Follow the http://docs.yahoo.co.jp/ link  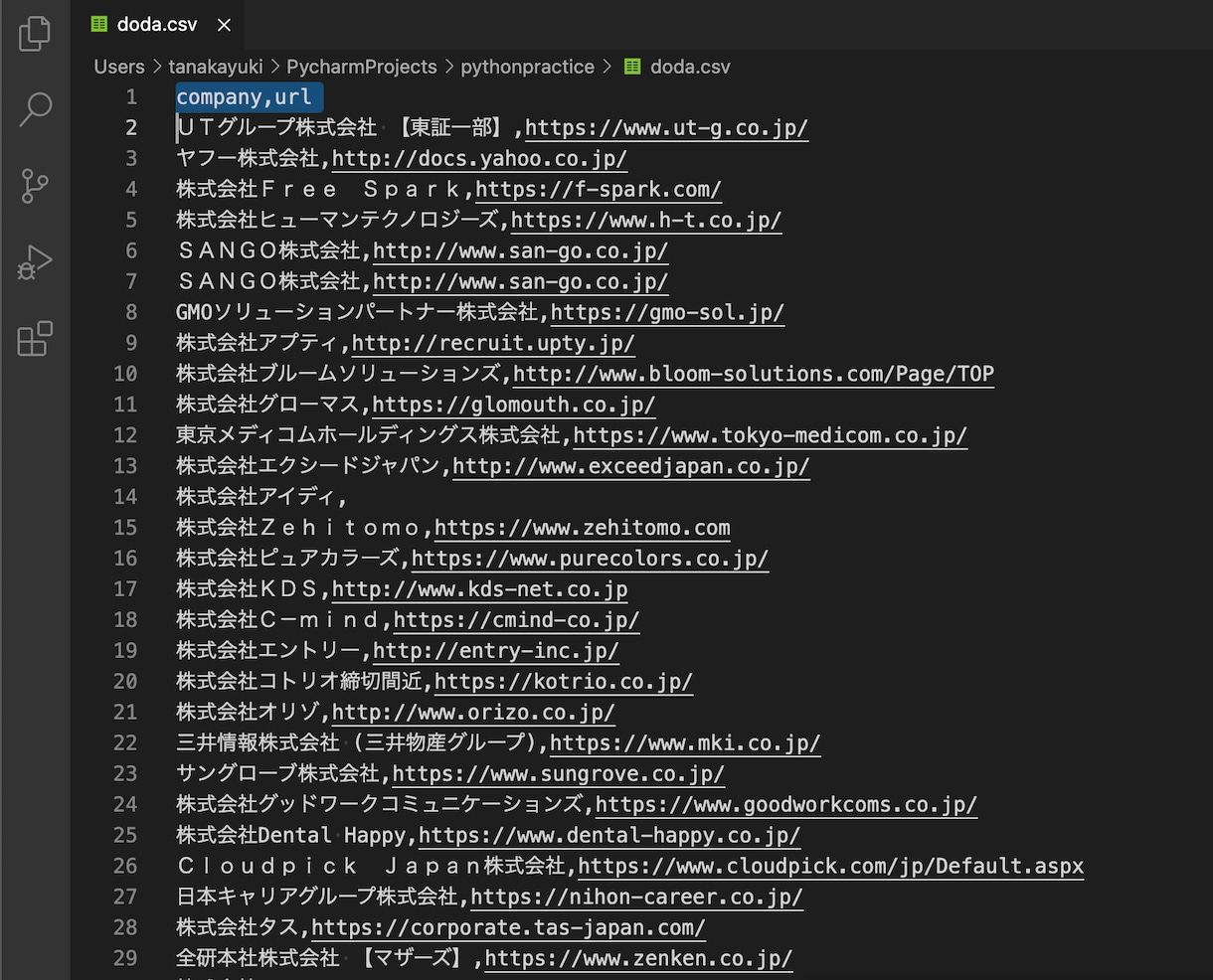[x=479, y=158]
